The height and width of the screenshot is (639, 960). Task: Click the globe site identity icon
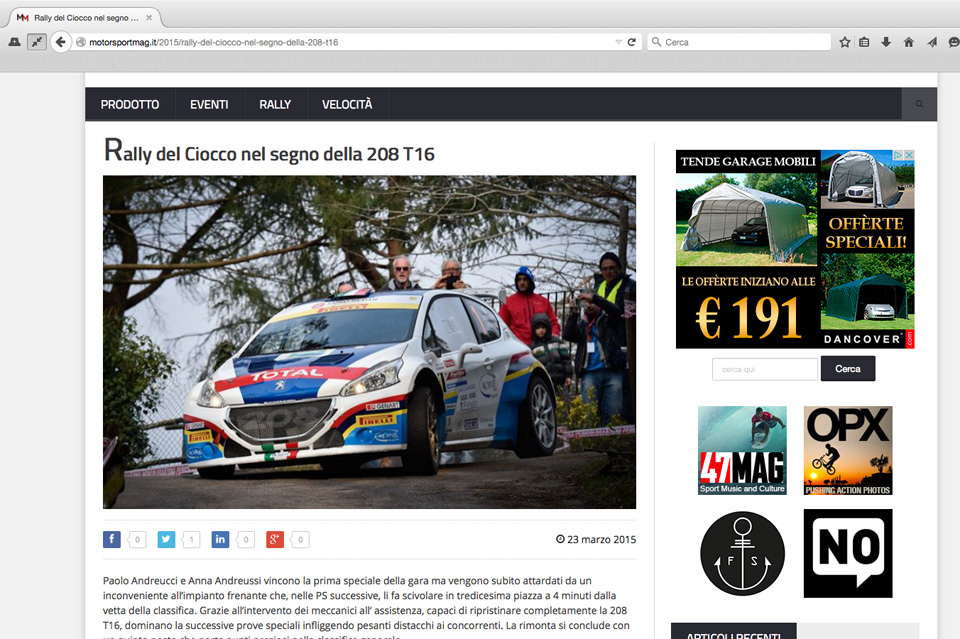click(x=81, y=42)
